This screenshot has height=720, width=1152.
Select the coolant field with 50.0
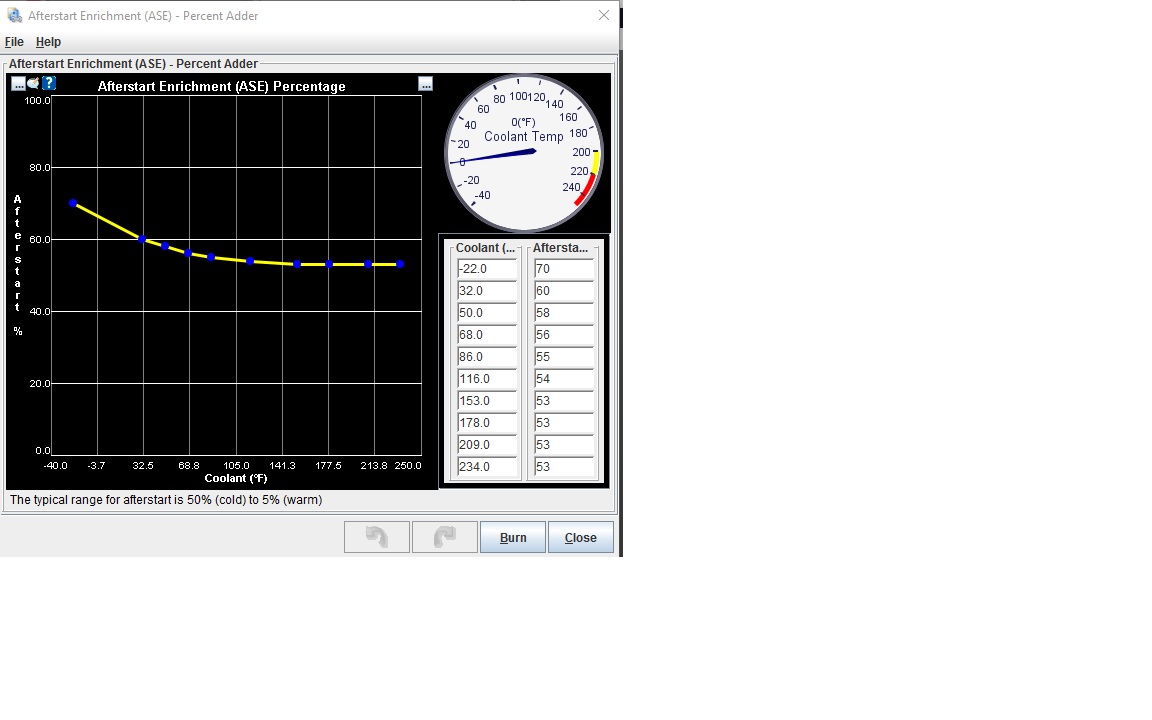(x=487, y=313)
